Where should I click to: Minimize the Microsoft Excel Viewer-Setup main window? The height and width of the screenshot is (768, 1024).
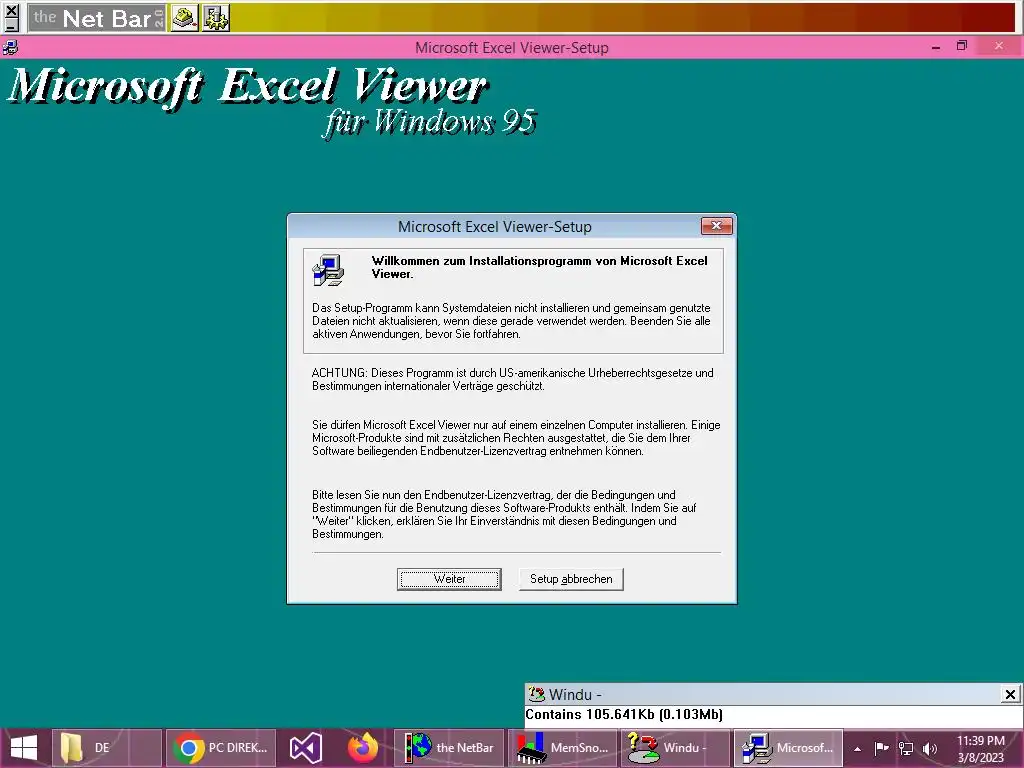[x=936, y=47]
